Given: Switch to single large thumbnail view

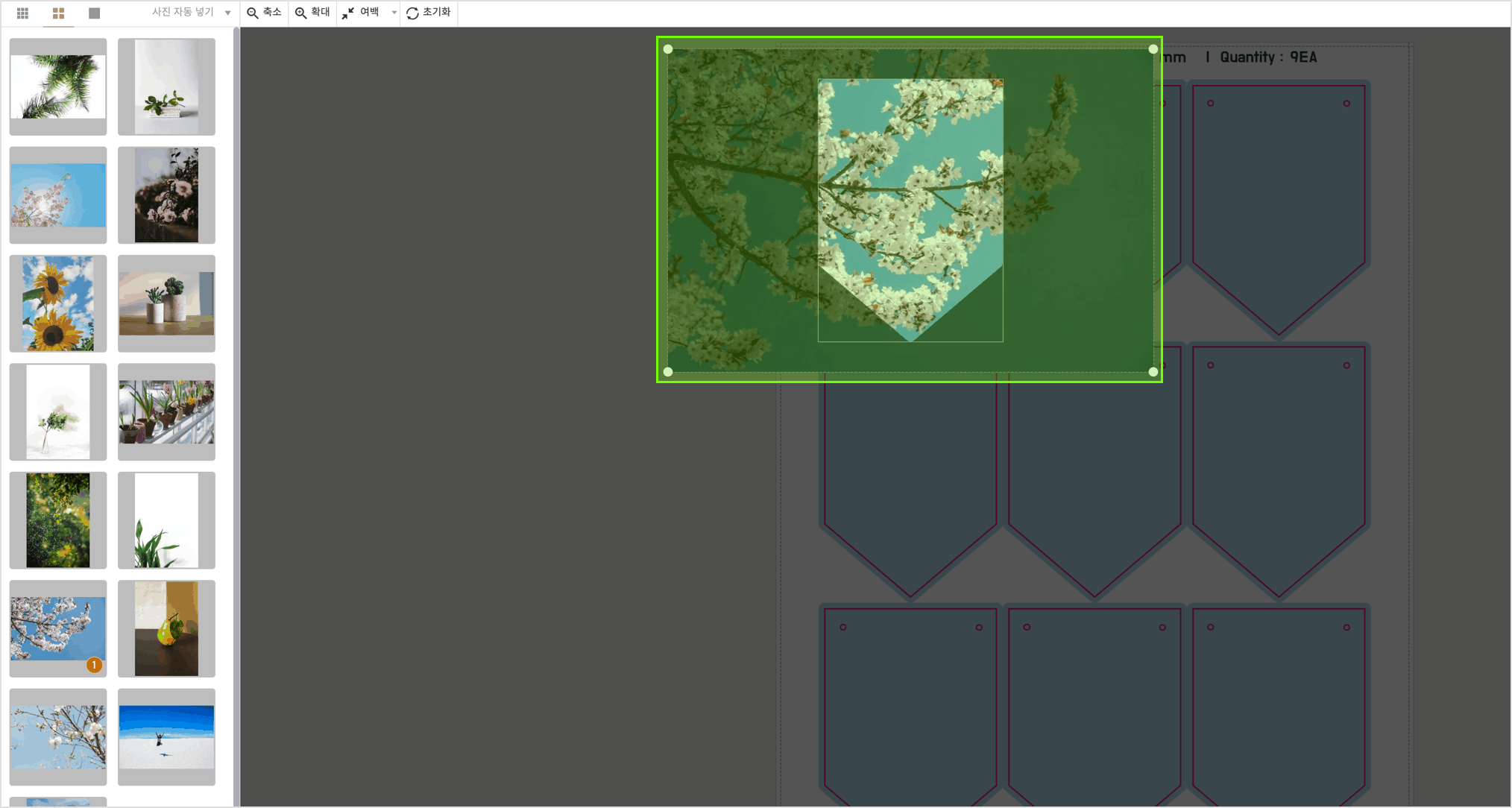Looking at the screenshot, I should pyautogui.click(x=94, y=13).
